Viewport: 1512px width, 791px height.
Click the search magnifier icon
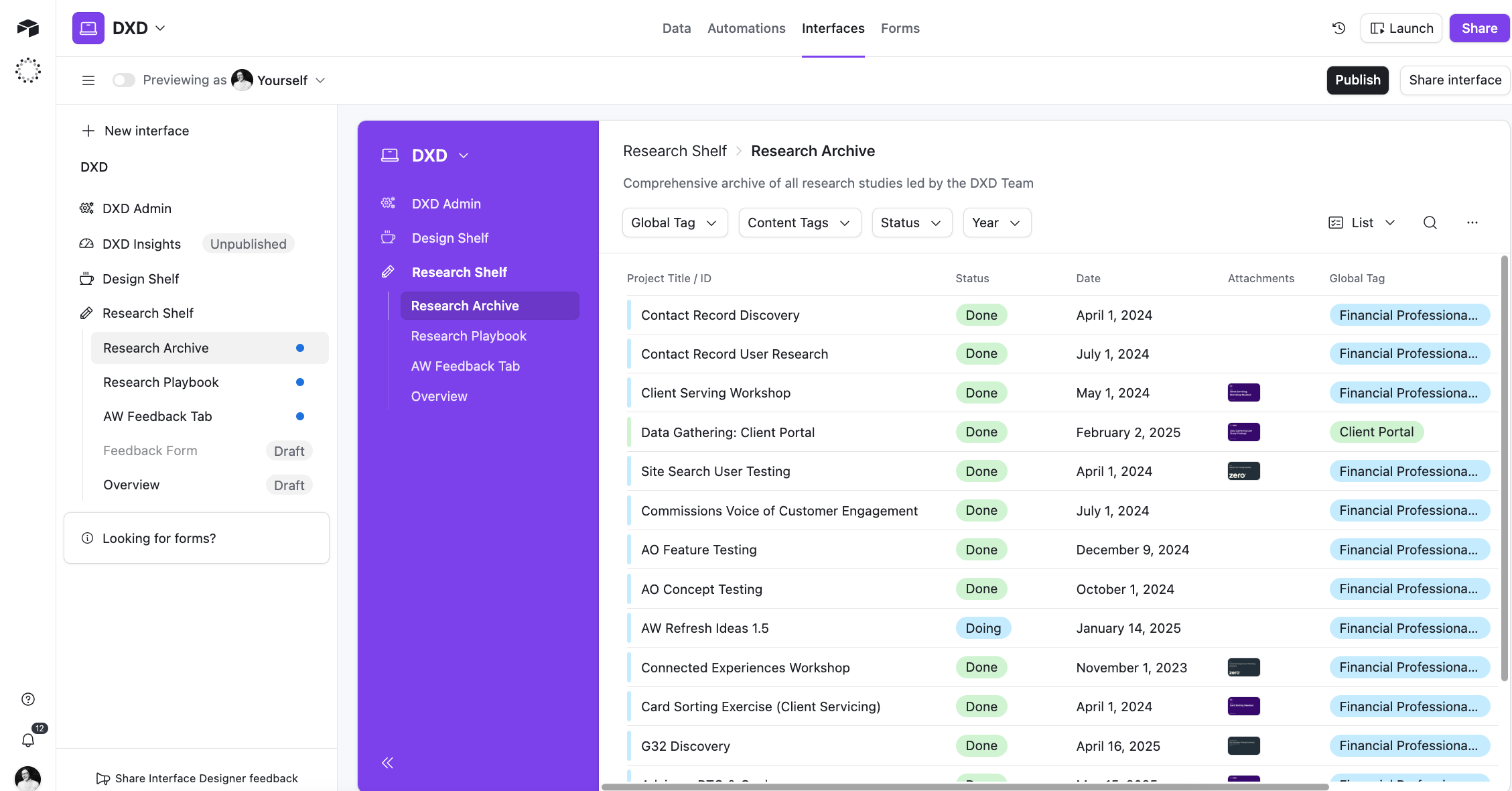(1430, 223)
